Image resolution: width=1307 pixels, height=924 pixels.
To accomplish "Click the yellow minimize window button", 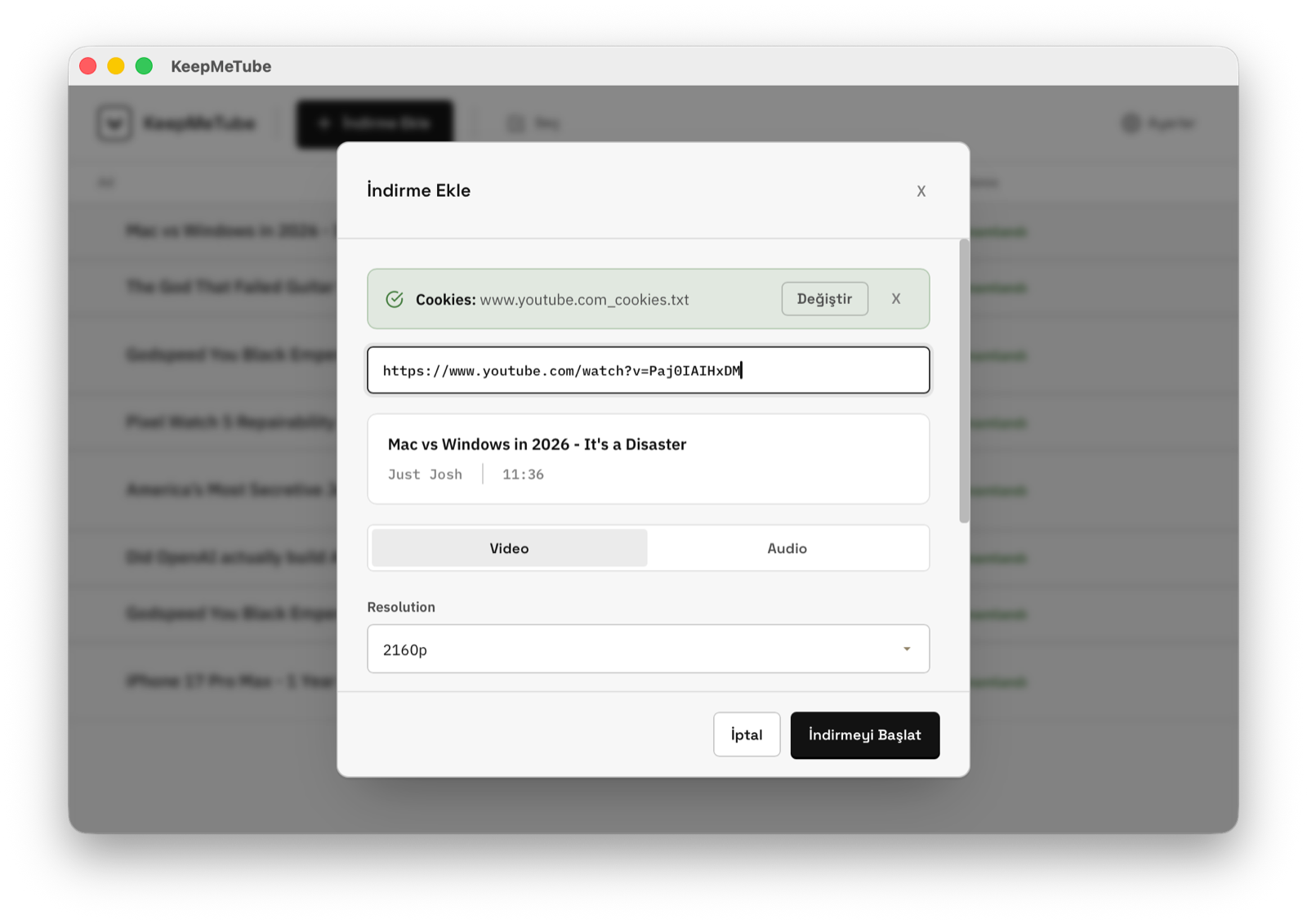I will pos(116,66).
